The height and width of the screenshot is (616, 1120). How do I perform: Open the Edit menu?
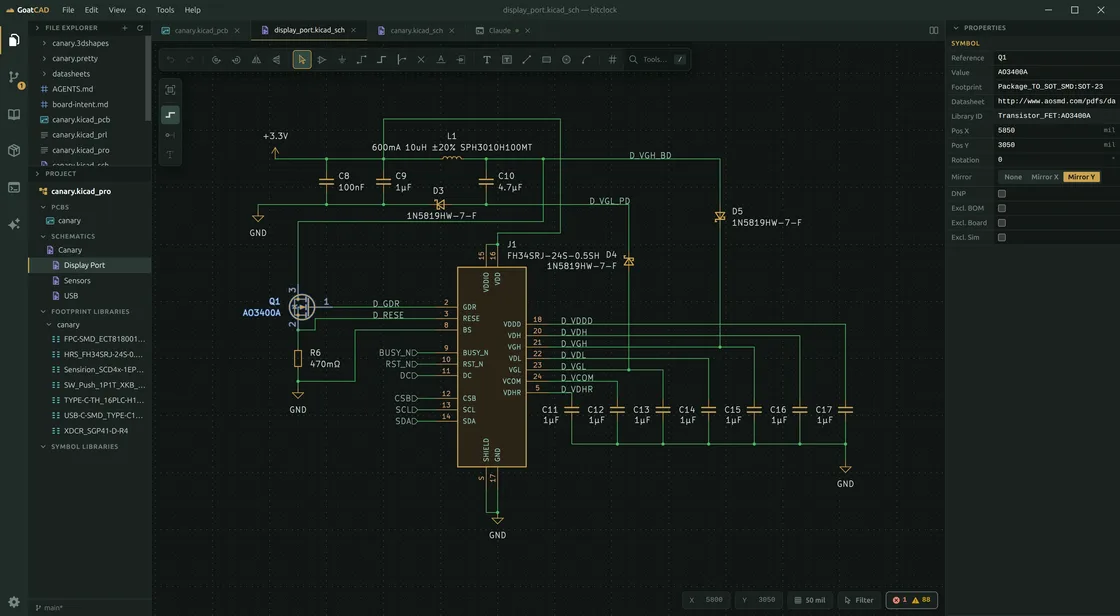click(91, 10)
